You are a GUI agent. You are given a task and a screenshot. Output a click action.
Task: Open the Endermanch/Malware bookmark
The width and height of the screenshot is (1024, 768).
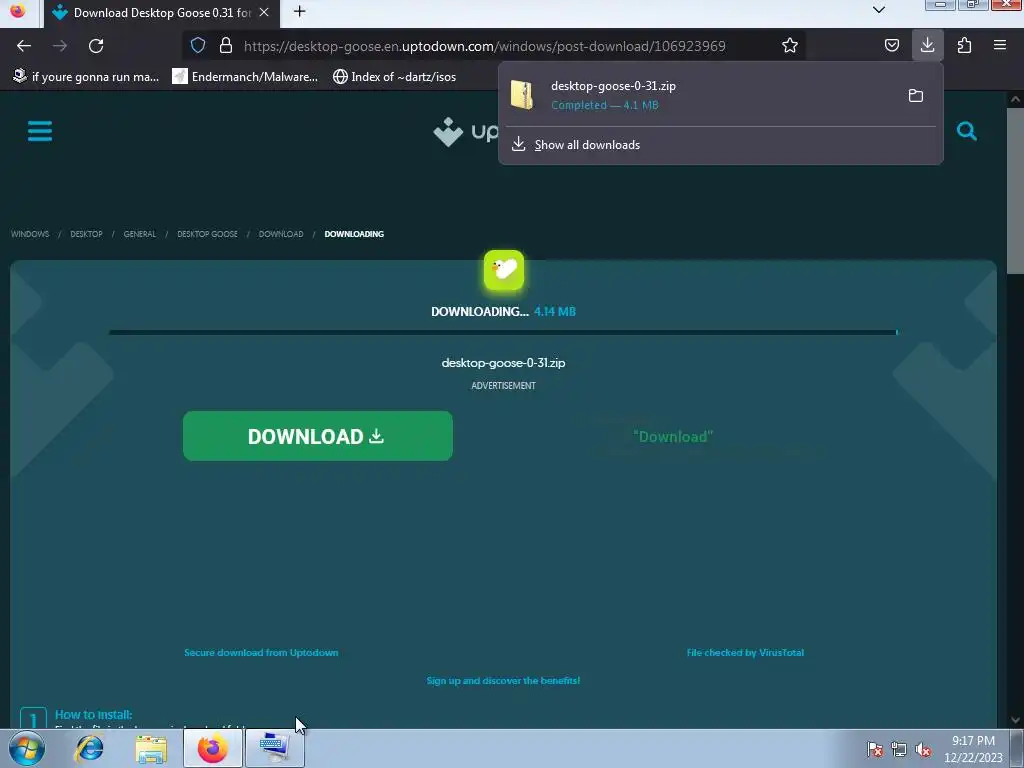click(x=245, y=77)
